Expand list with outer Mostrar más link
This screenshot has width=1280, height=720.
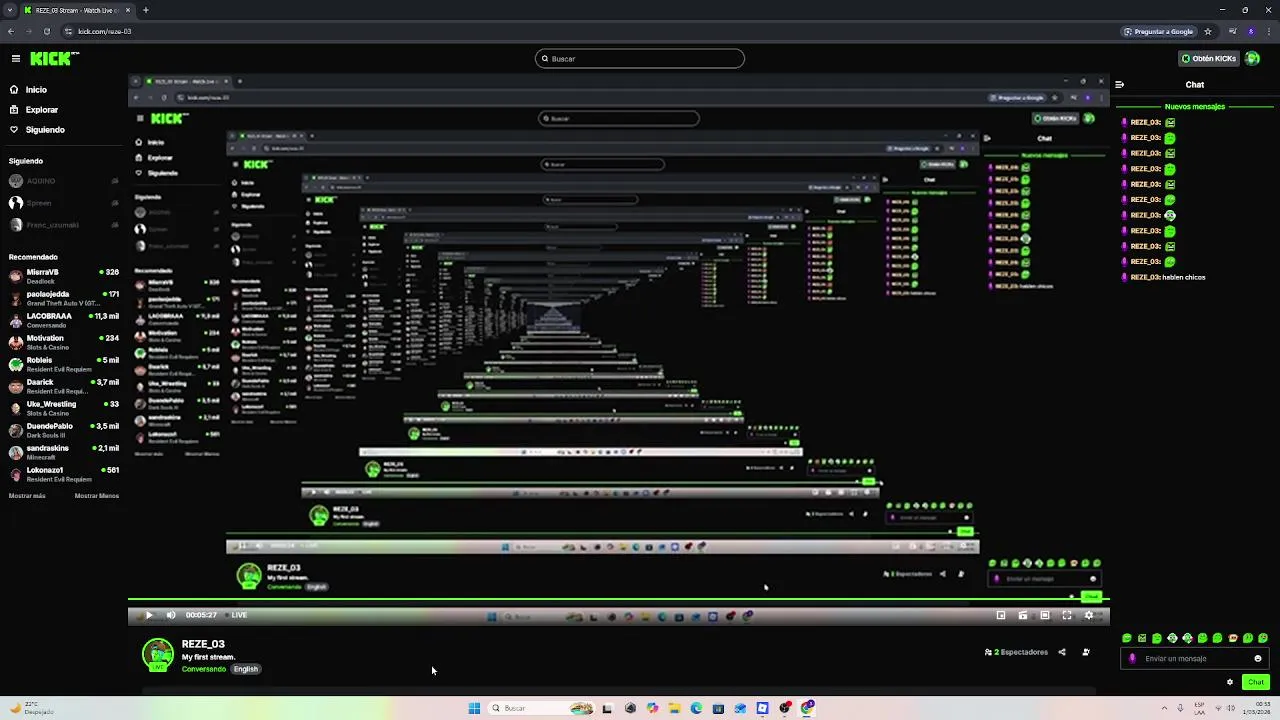(x=27, y=496)
